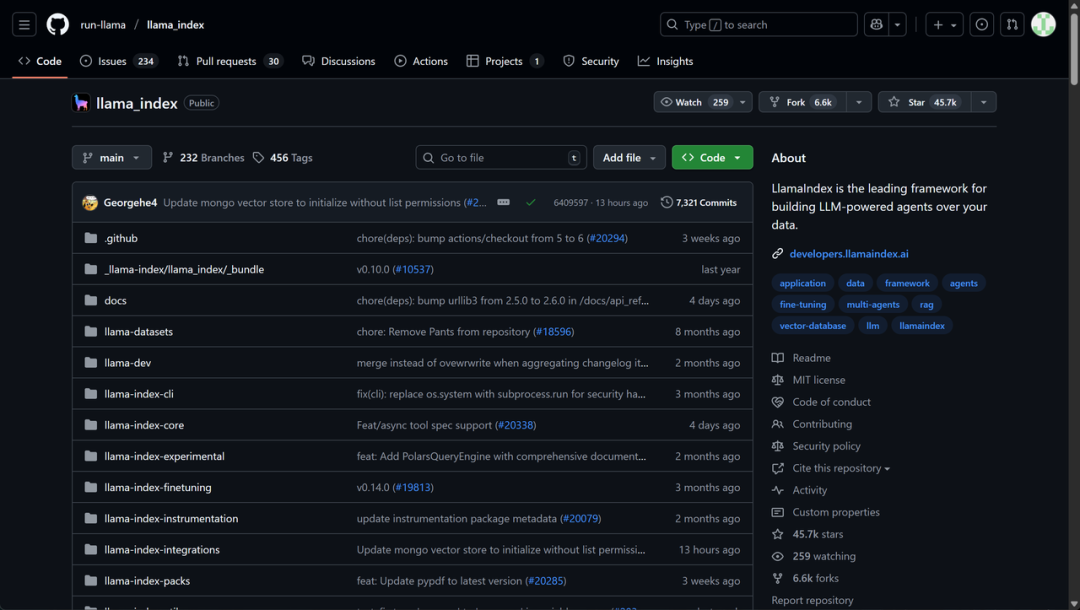This screenshot has width=1080, height=610.
Task: Open Copilot options dropdown arrow in header
Action: click(897, 25)
